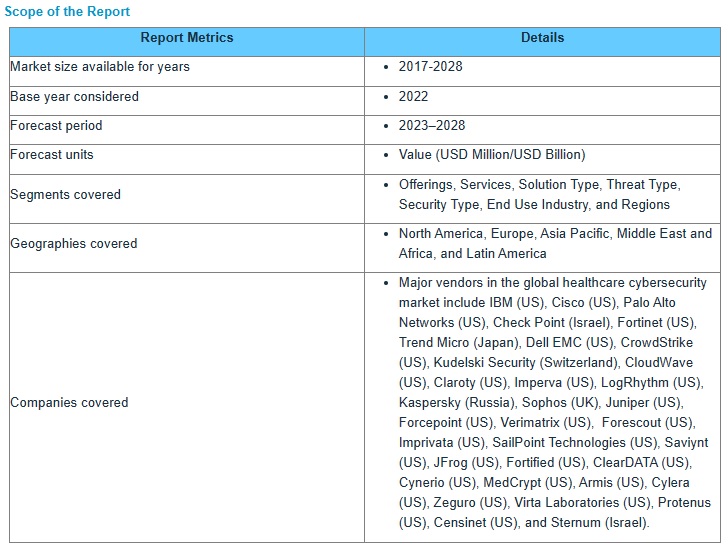
Task: Select the Companies covered row label
Action: (69, 403)
